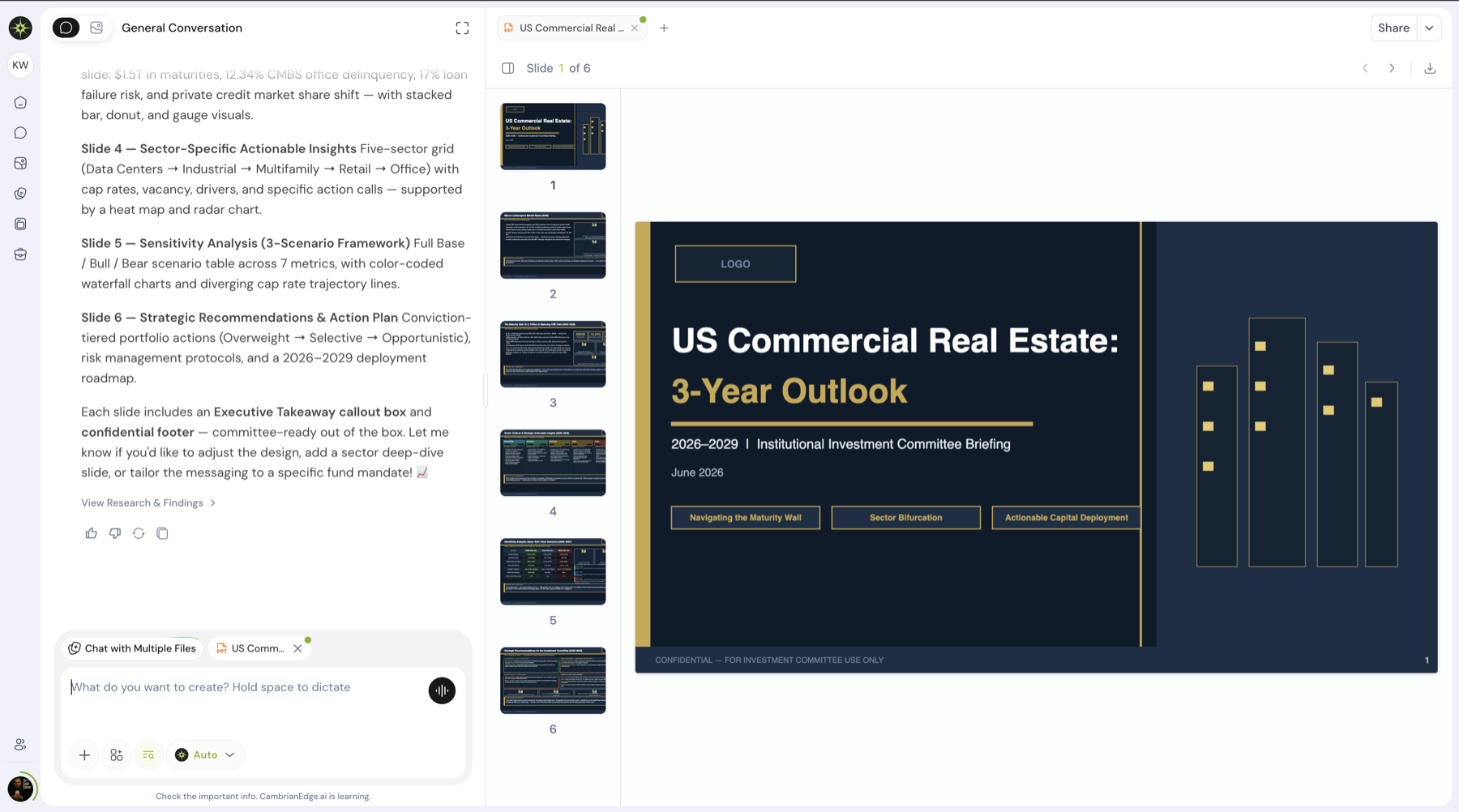
Task: Go to the previous slide arrow
Action: click(x=1365, y=68)
